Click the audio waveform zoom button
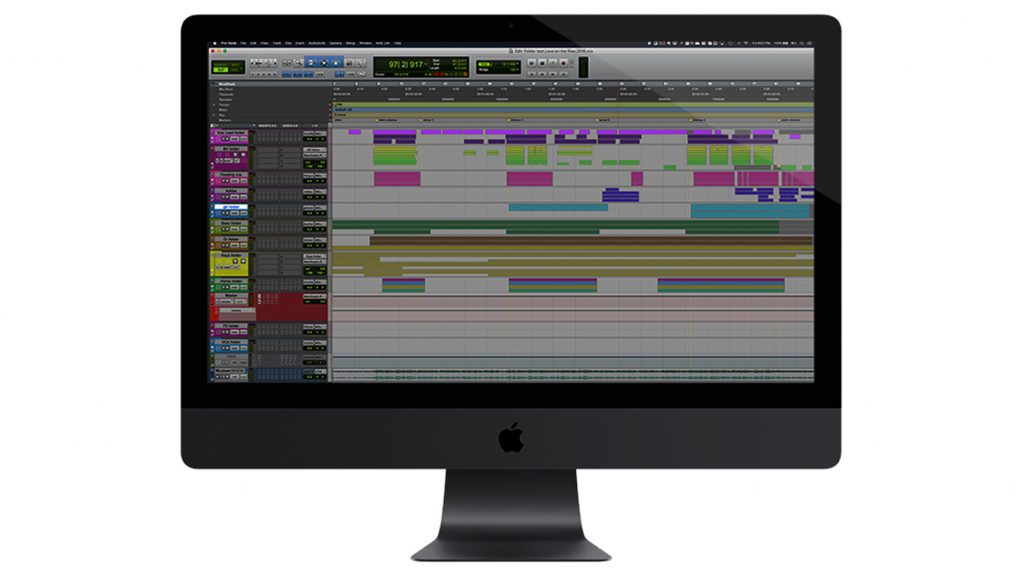The width and height of the screenshot is (1024, 575). point(259,63)
